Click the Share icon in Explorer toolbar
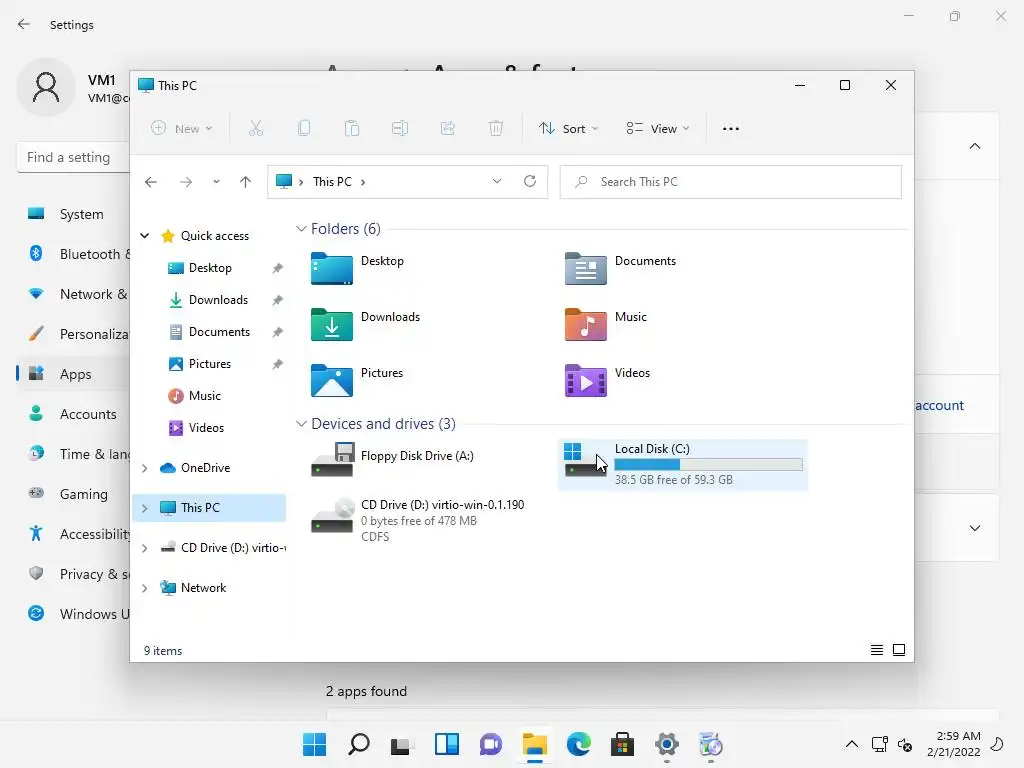The image size is (1024, 768). click(448, 128)
